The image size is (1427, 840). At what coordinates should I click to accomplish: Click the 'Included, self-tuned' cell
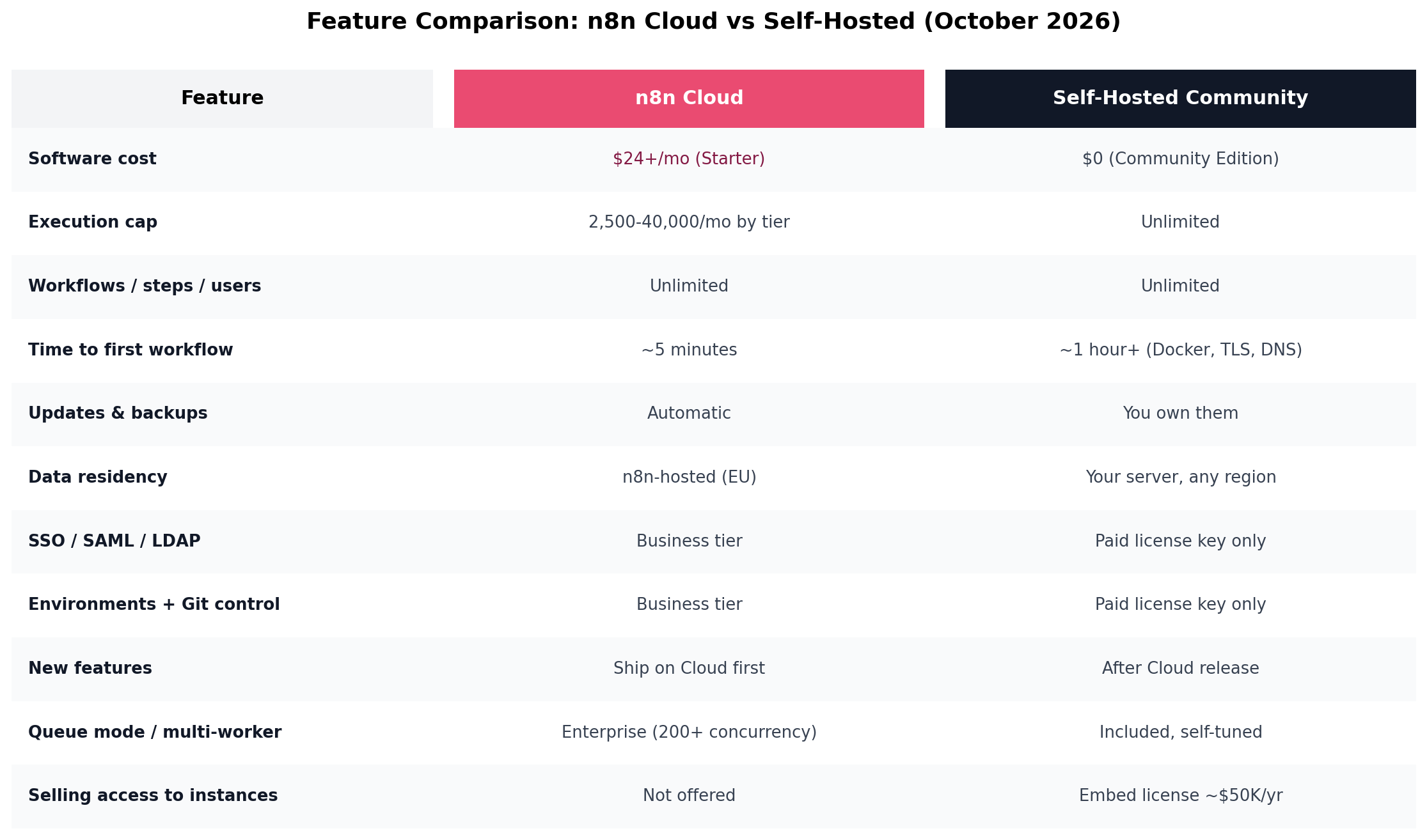click(x=1180, y=733)
